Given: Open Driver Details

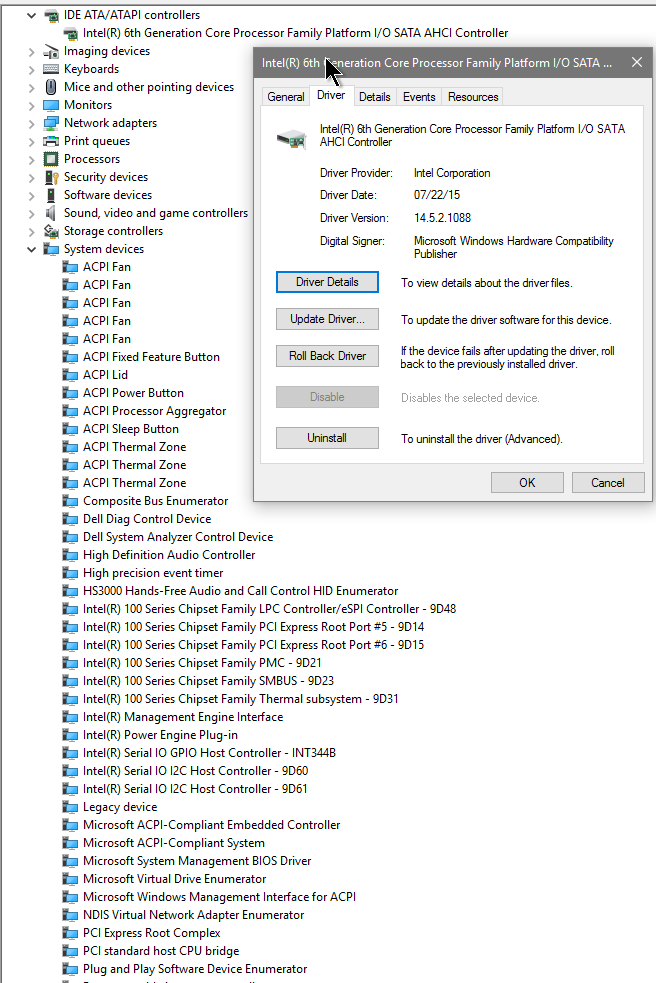Looking at the screenshot, I should (327, 282).
